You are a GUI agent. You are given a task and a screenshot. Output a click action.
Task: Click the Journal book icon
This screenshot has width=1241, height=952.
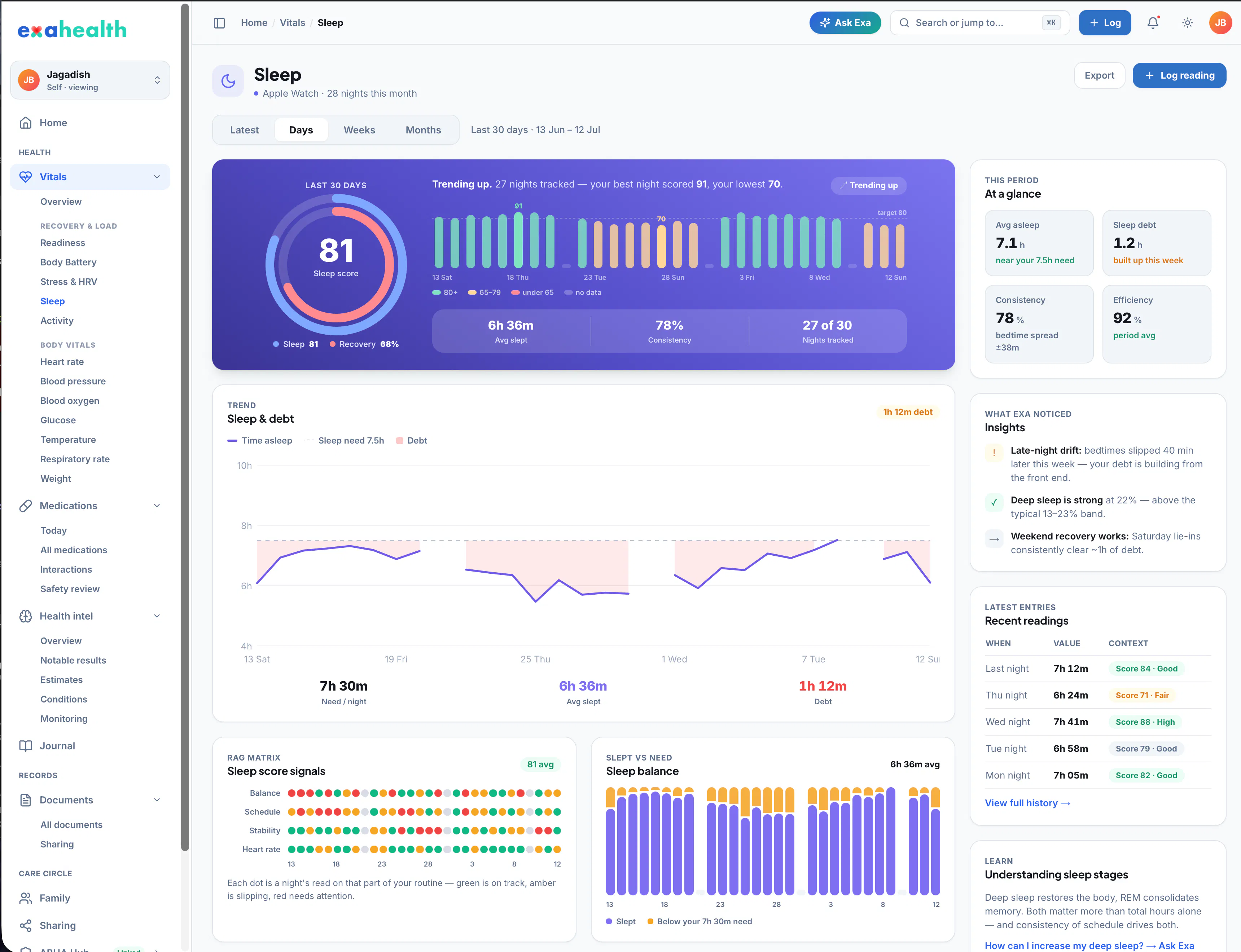[x=26, y=746]
